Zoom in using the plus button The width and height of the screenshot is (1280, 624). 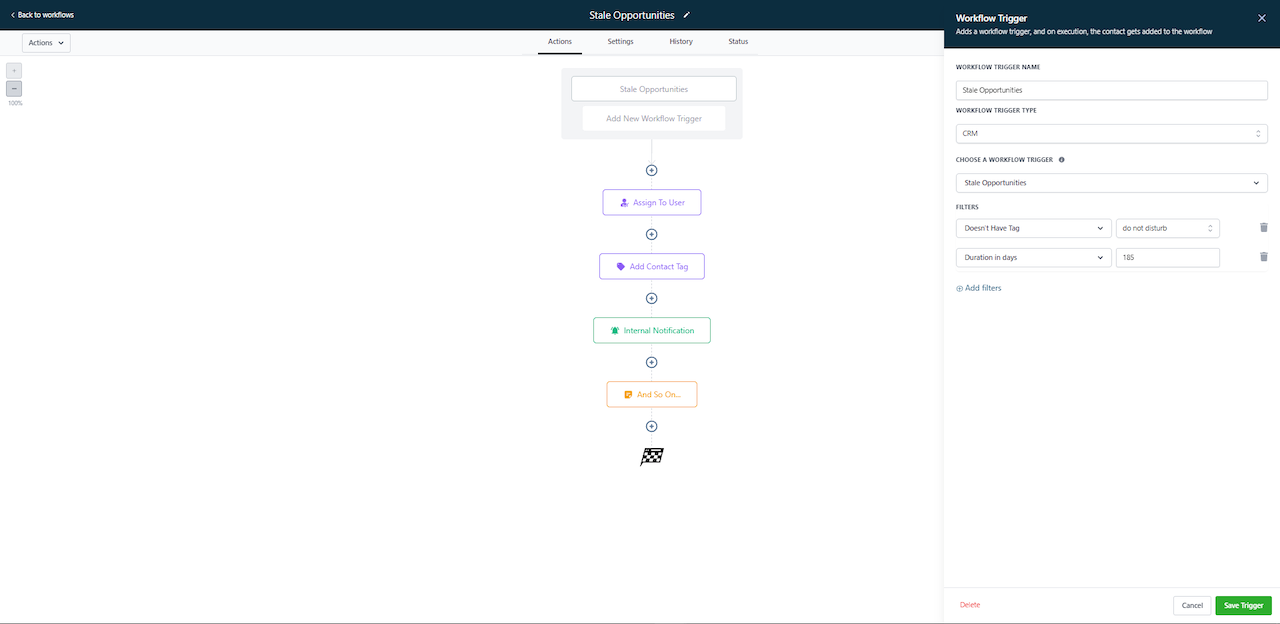point(14,71)
